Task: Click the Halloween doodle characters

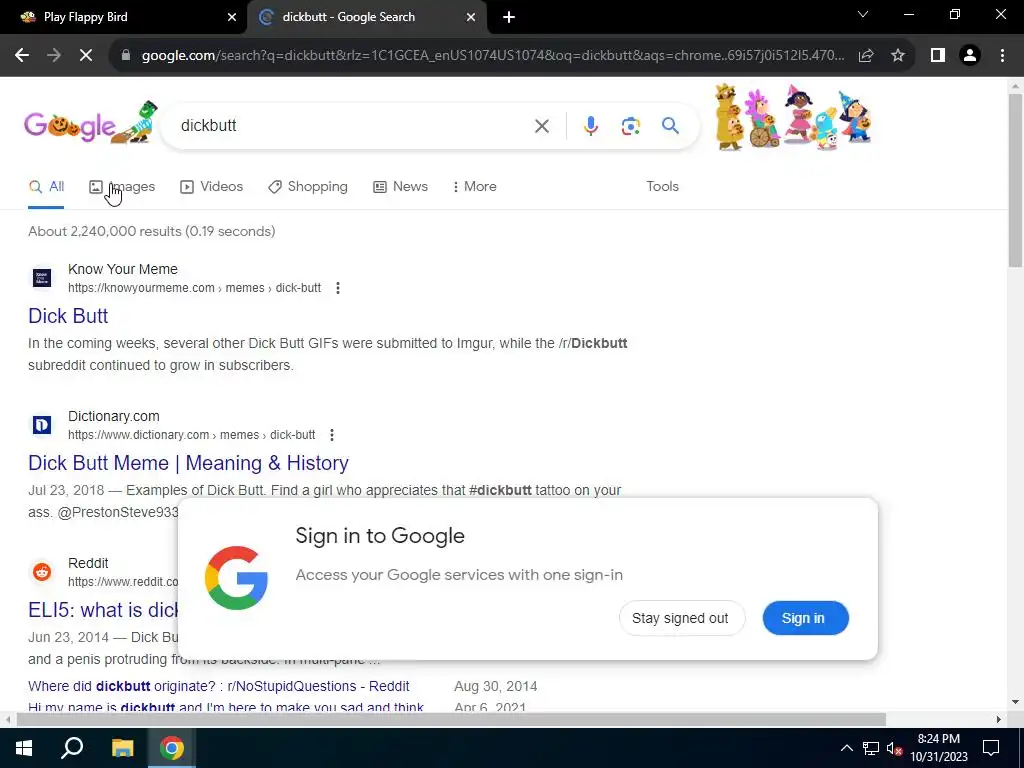Action: coord(793,118)
